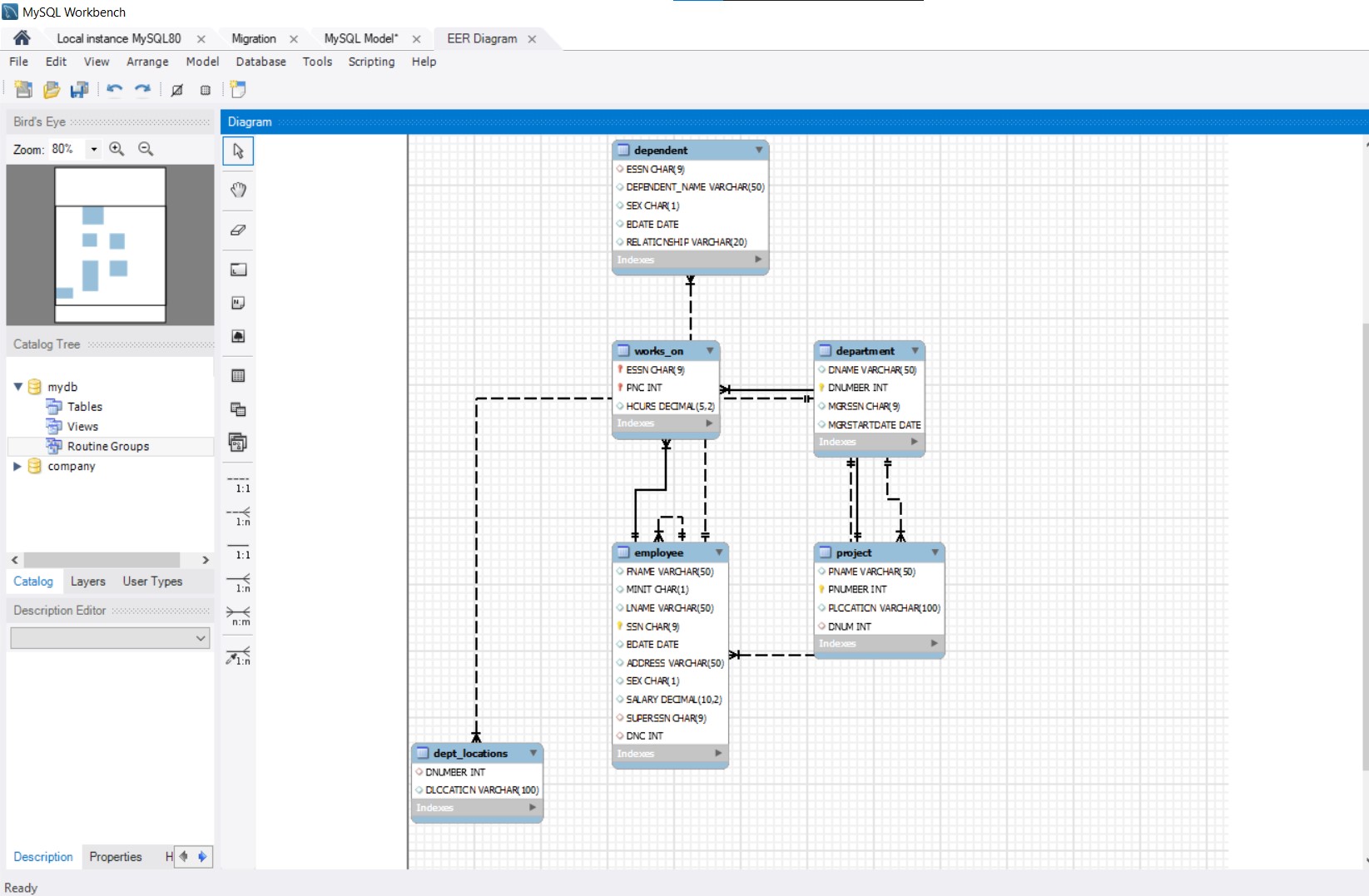
Task: Select the eraser tool
Action: point(238,230)
